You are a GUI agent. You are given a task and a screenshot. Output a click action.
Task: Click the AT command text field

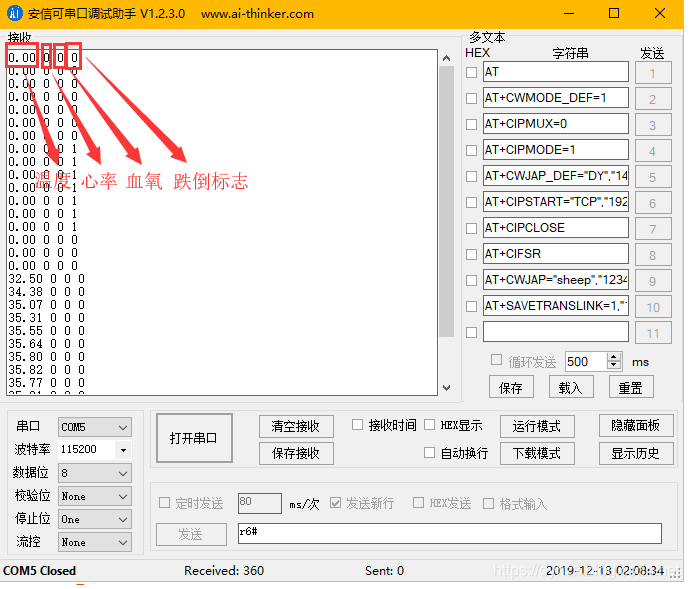(556, 72)
